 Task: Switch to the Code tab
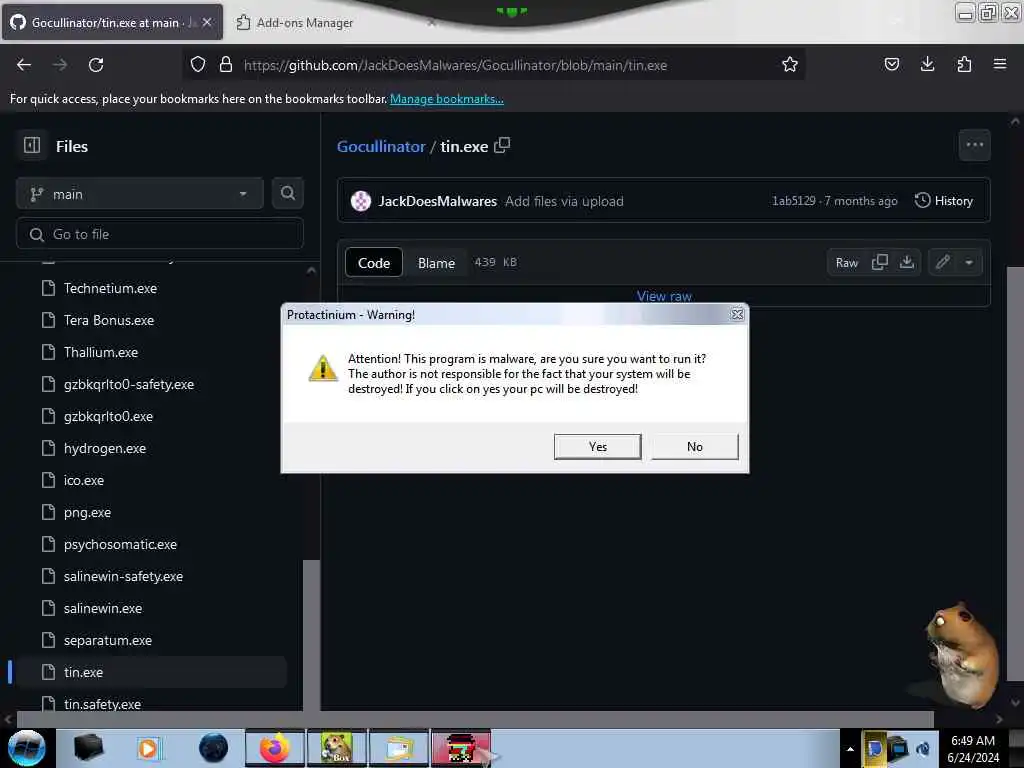click(x=374, y=263)
